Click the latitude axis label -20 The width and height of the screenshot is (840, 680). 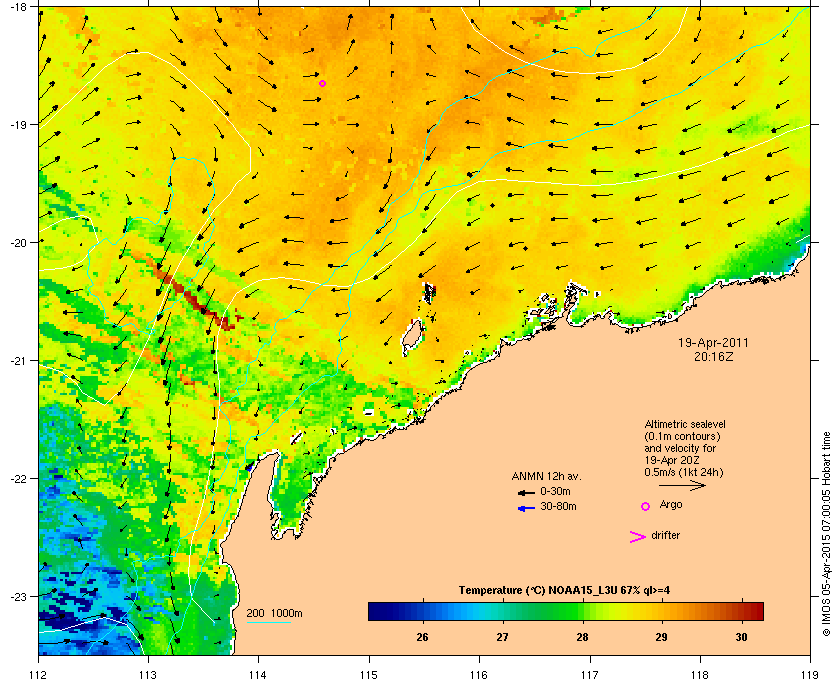pyautogui.click(x=18, y=243)
